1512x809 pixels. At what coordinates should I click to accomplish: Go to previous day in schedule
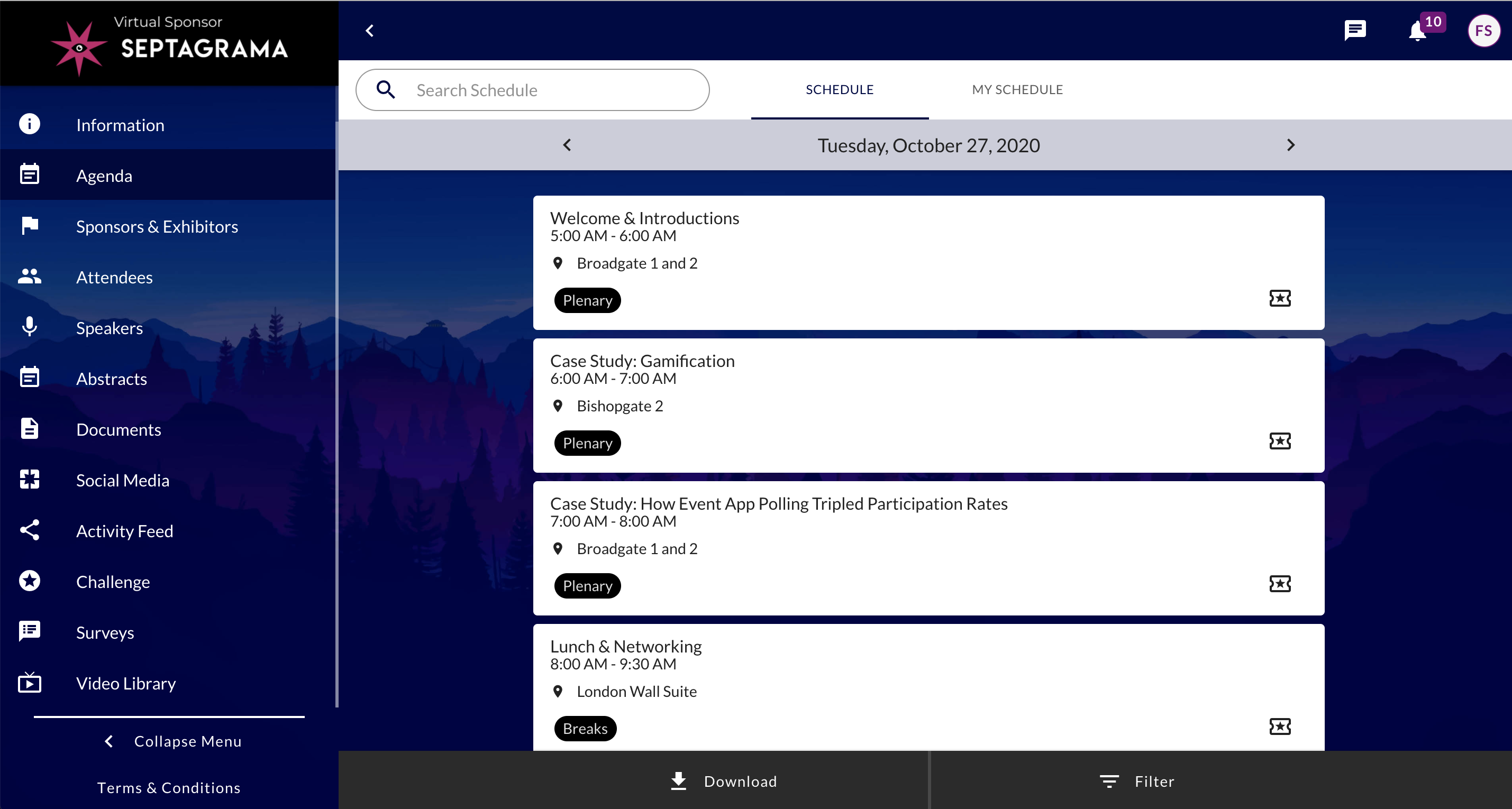pyautogui.click(x=567, y=145)
